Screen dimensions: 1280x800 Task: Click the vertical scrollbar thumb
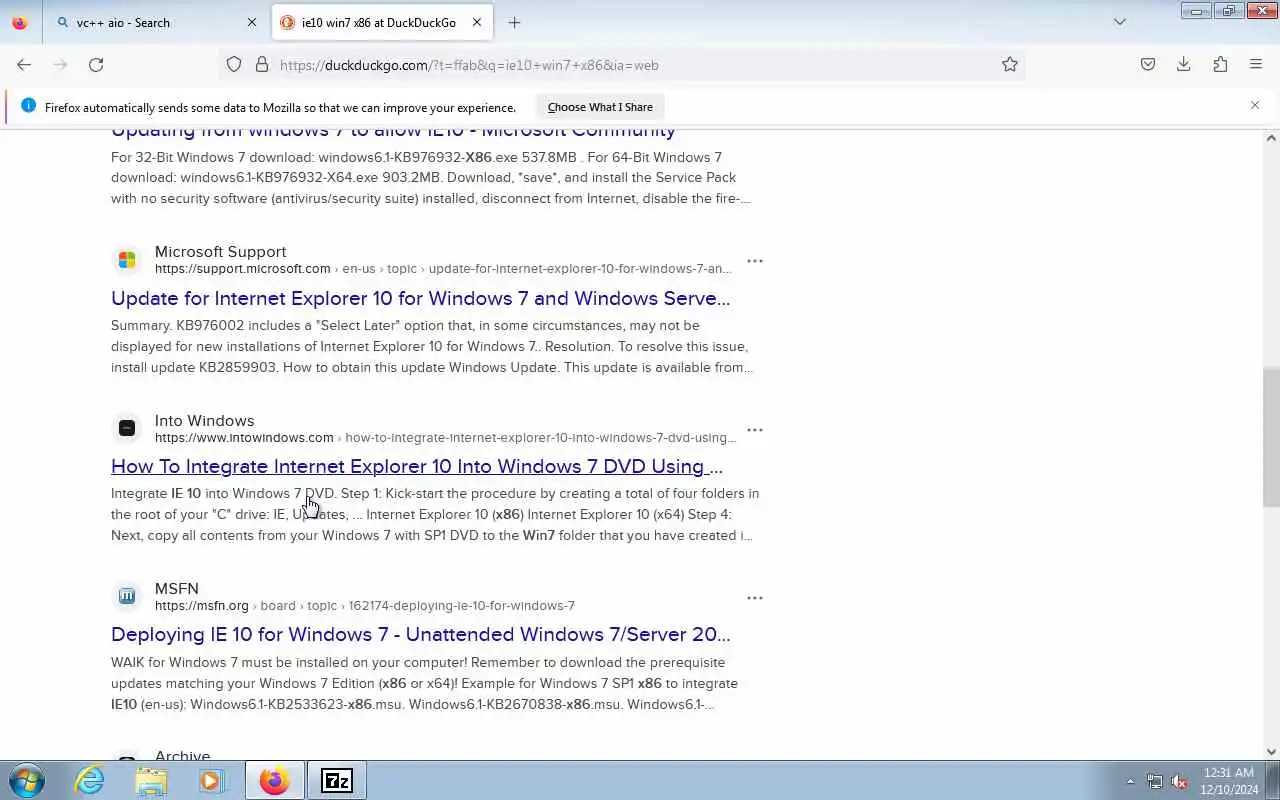pyautogui.click(x=1271, y=436)
